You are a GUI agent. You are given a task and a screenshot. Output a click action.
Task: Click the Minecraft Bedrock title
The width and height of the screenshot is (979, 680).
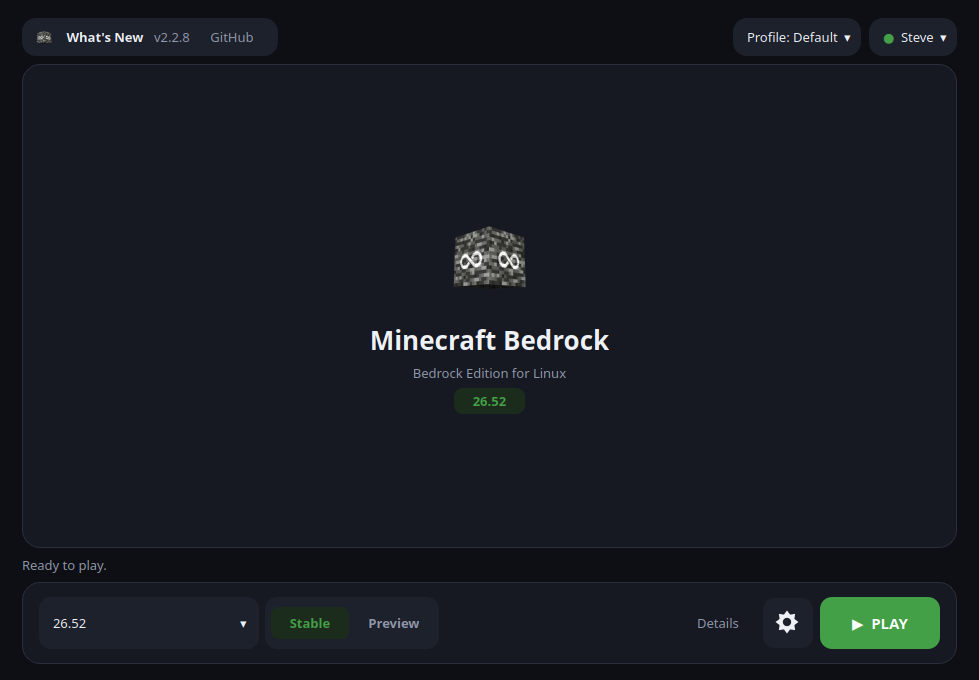[490, 340]
